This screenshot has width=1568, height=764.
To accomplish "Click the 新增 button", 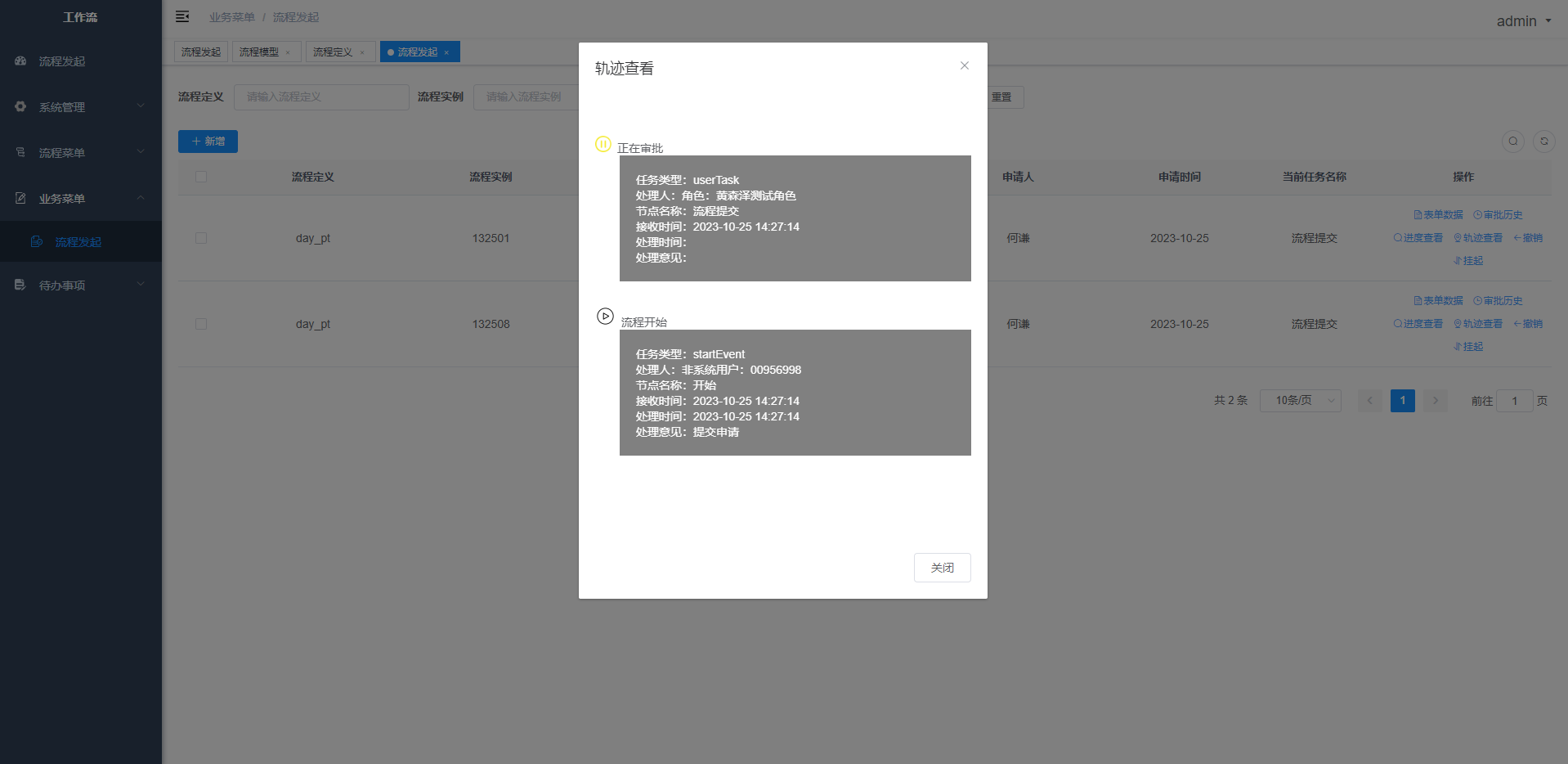I will tap(208, 142).
